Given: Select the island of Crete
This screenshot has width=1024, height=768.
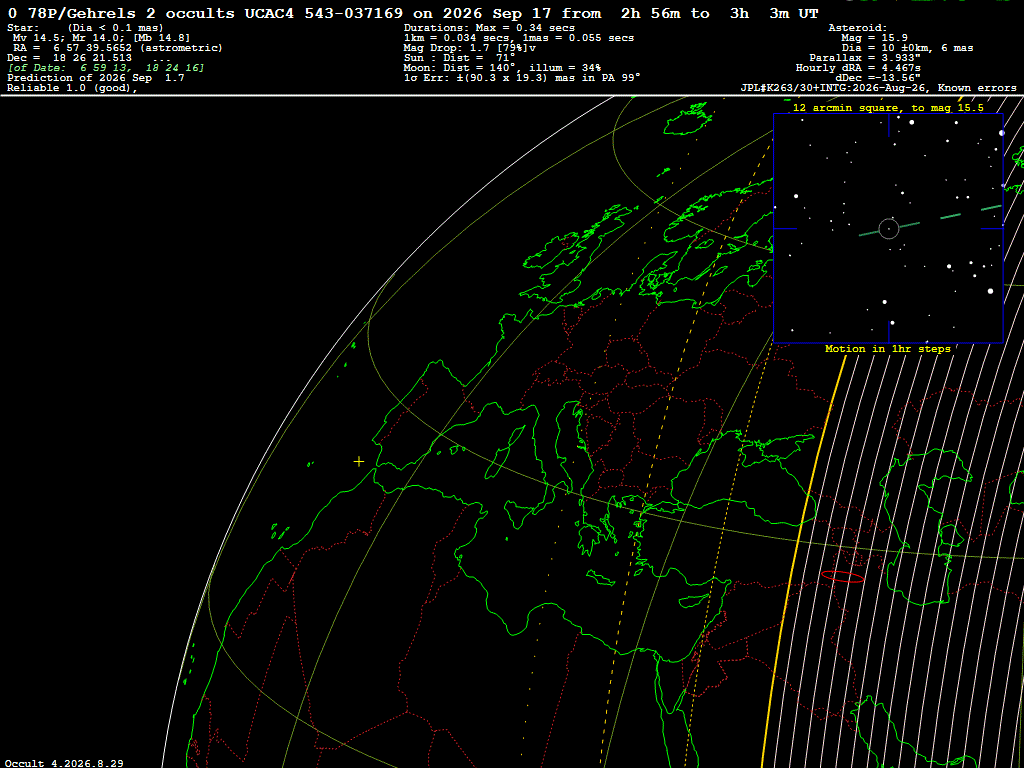Looking at the screenshot, I should point(600,578).
